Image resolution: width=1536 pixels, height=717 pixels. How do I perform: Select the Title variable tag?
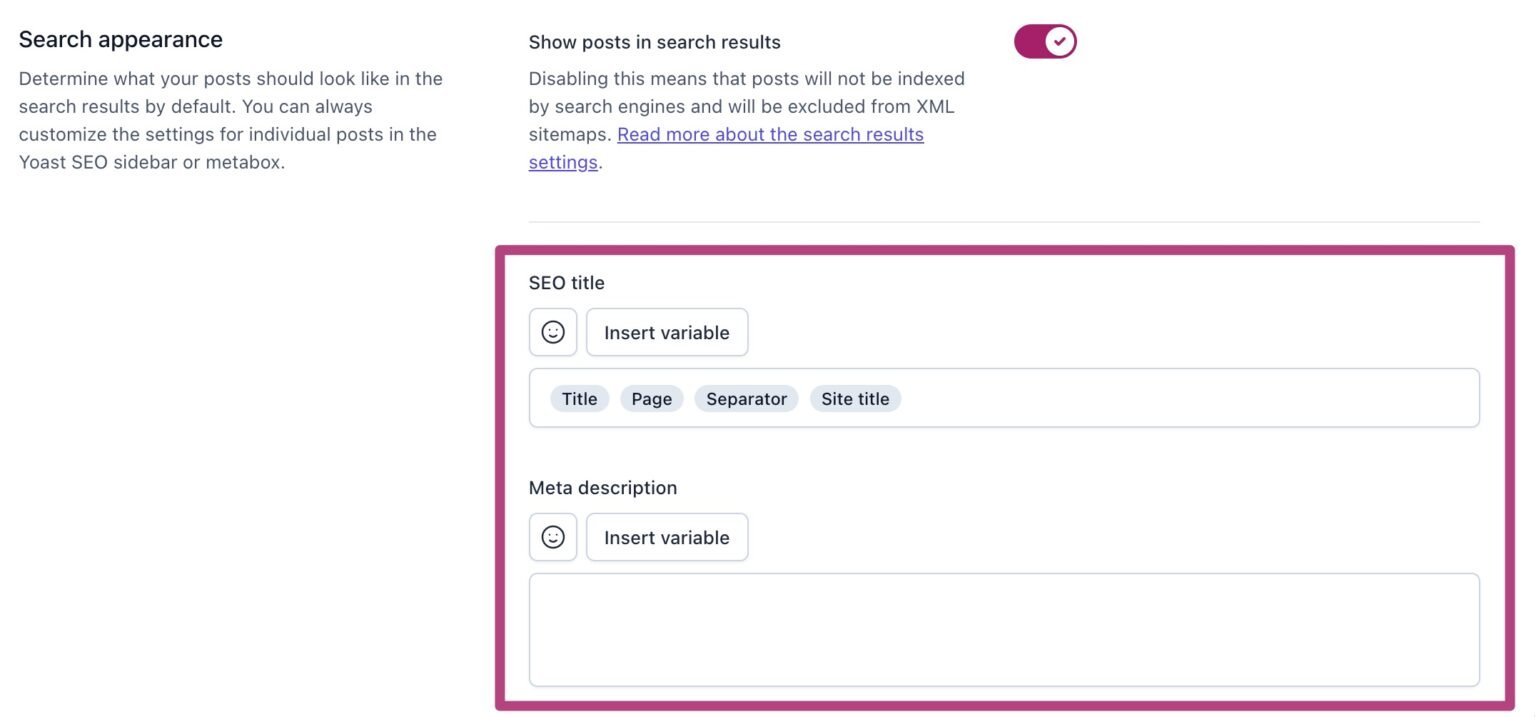(x=579, y=398)
